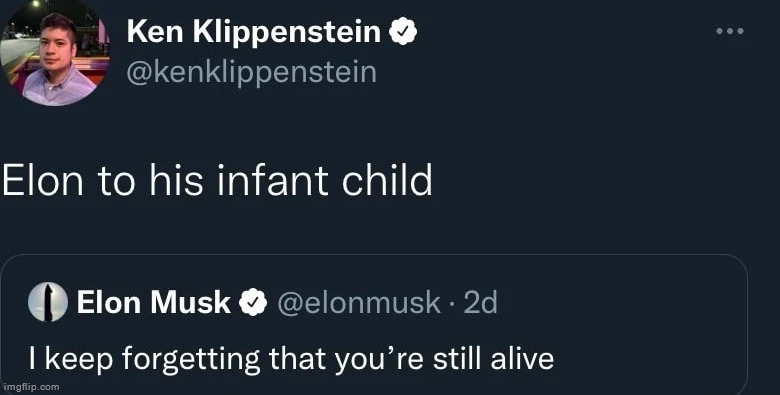Viewport: 780px width, 395px height.
Task: Click the imgflip.com watermark
Action: 31,387
